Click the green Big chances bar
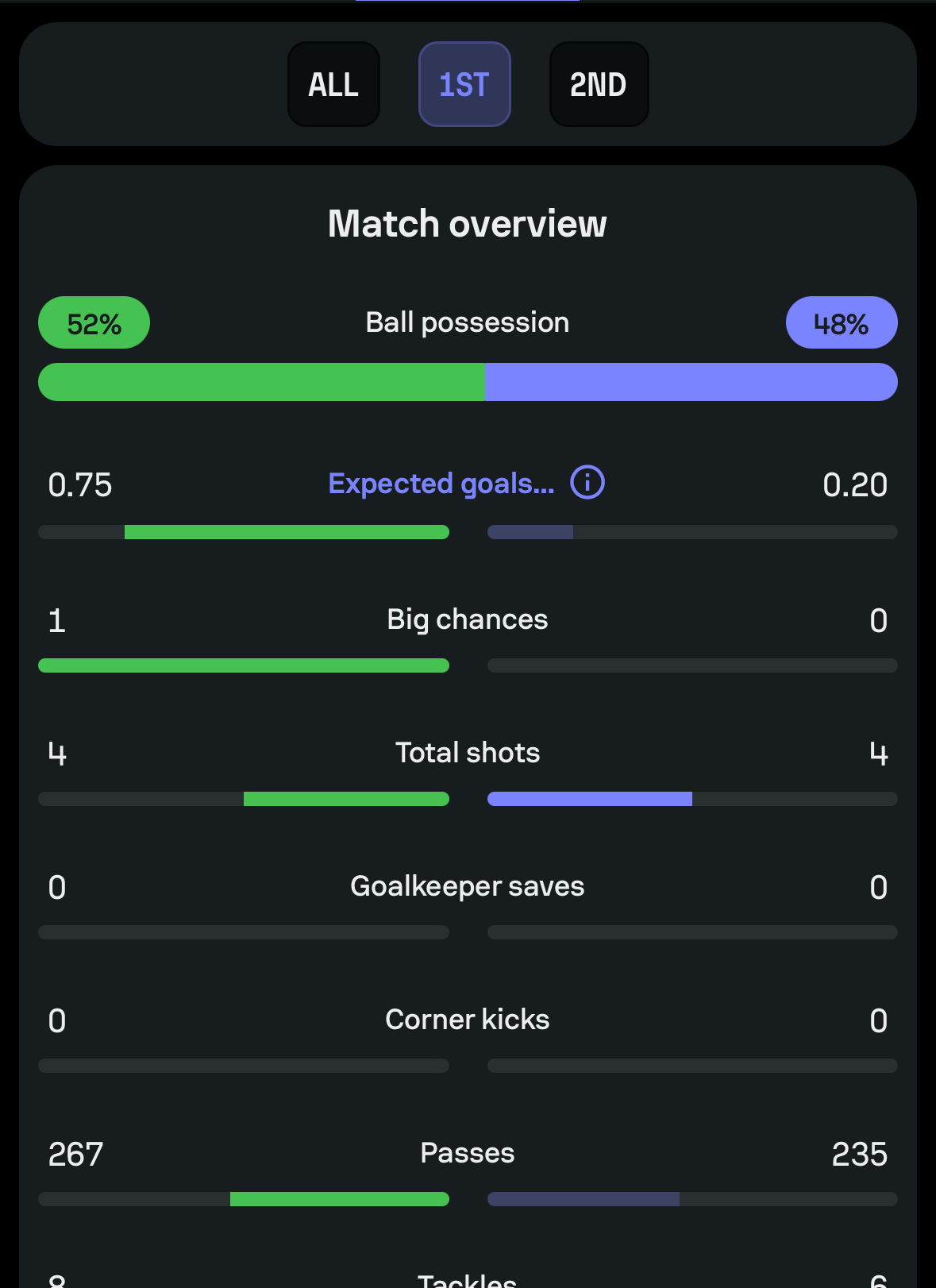This screenshot has height=1288, width=936. (x=244, y=665)
